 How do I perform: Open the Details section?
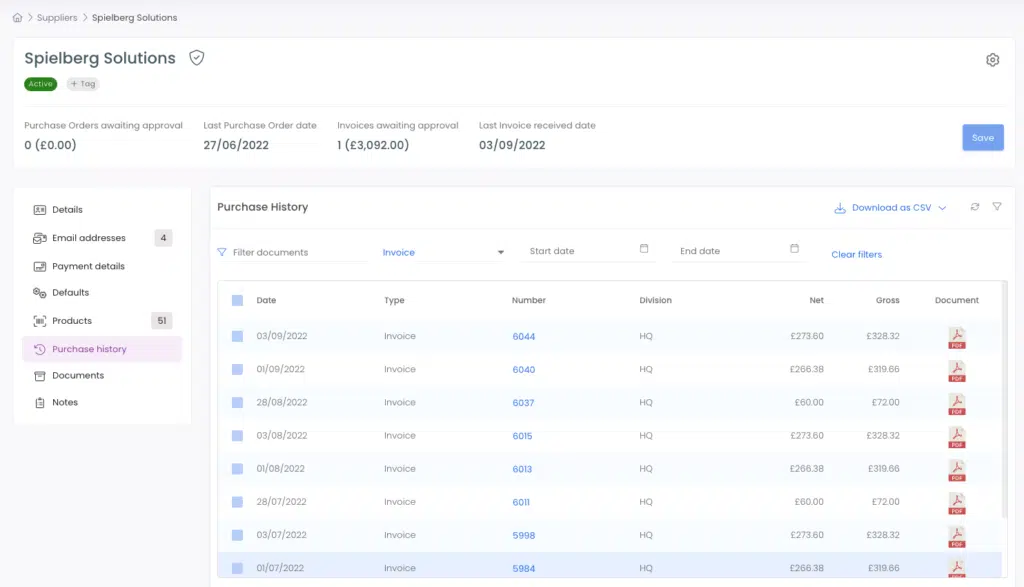[102, 210]
